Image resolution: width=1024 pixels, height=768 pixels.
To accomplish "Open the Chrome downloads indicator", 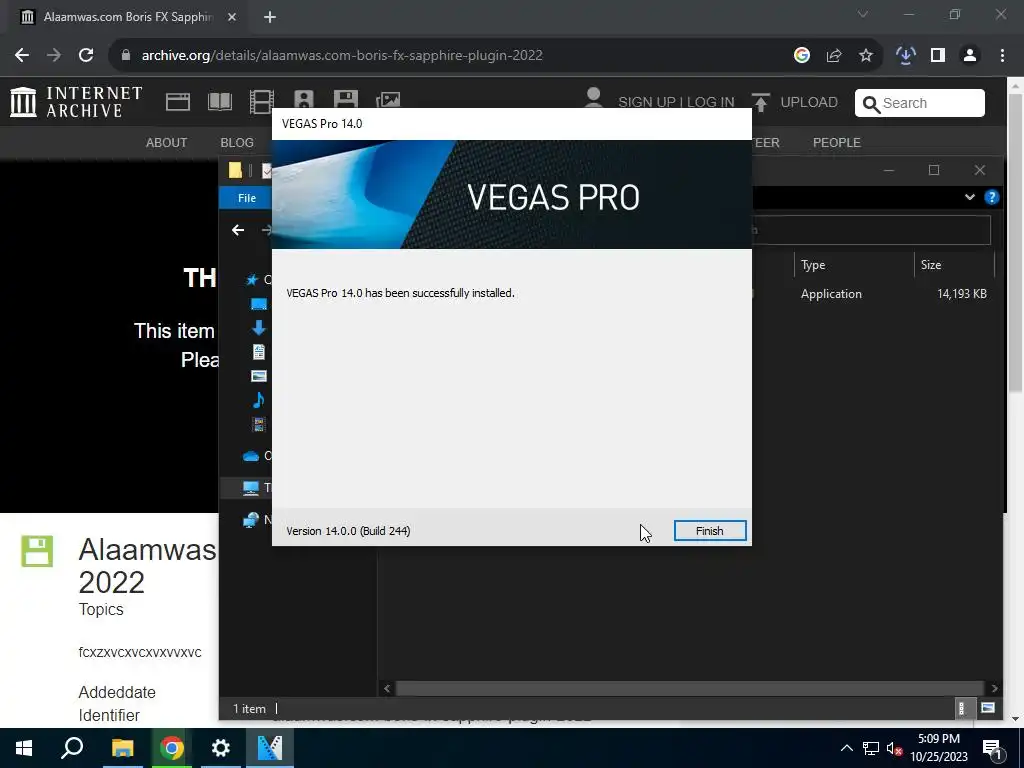I will point(905,56).
